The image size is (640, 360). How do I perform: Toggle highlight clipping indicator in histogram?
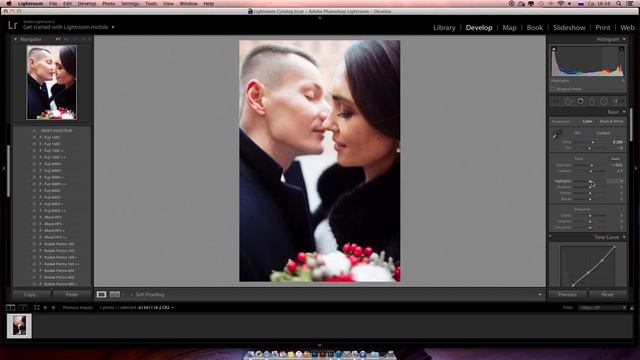pos(621,49)
